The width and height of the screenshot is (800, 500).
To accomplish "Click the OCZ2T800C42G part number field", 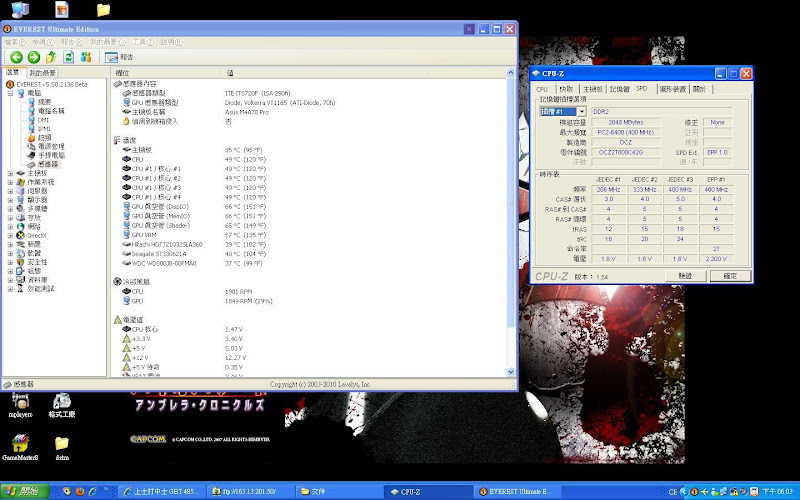I will click(x=626, y=153).
